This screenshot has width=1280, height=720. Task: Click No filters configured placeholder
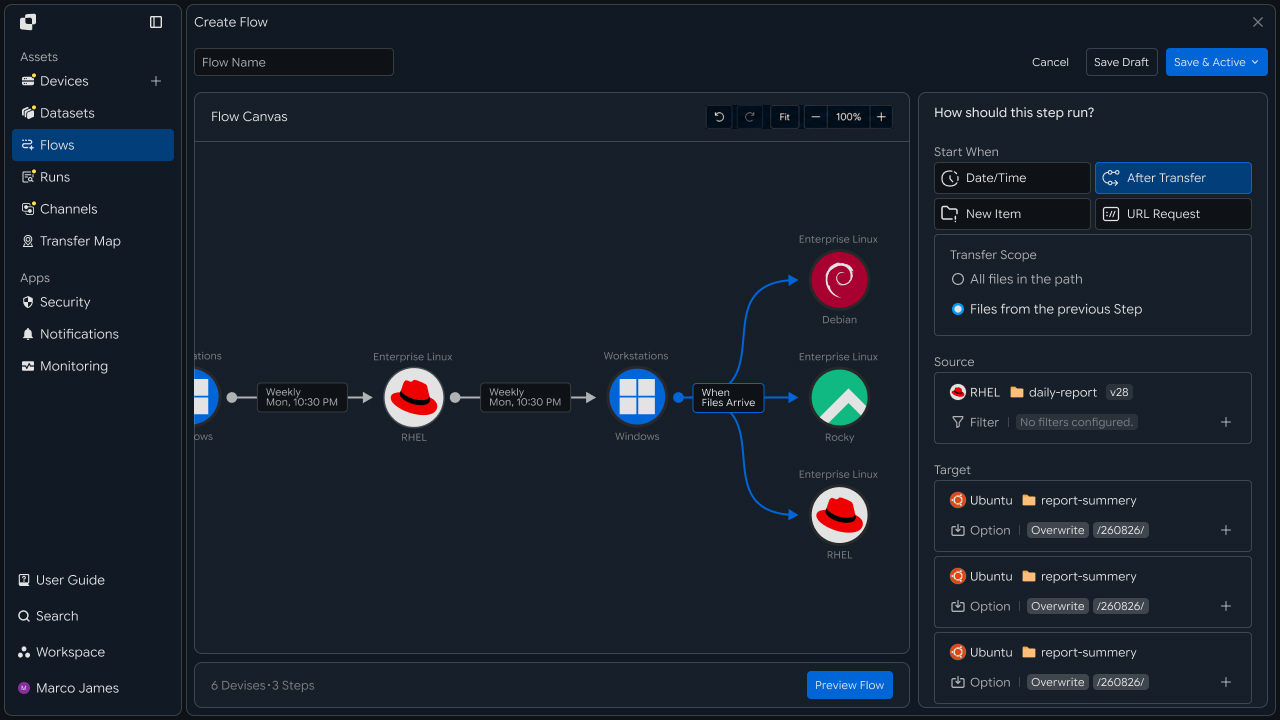(x=1076, y=422)
